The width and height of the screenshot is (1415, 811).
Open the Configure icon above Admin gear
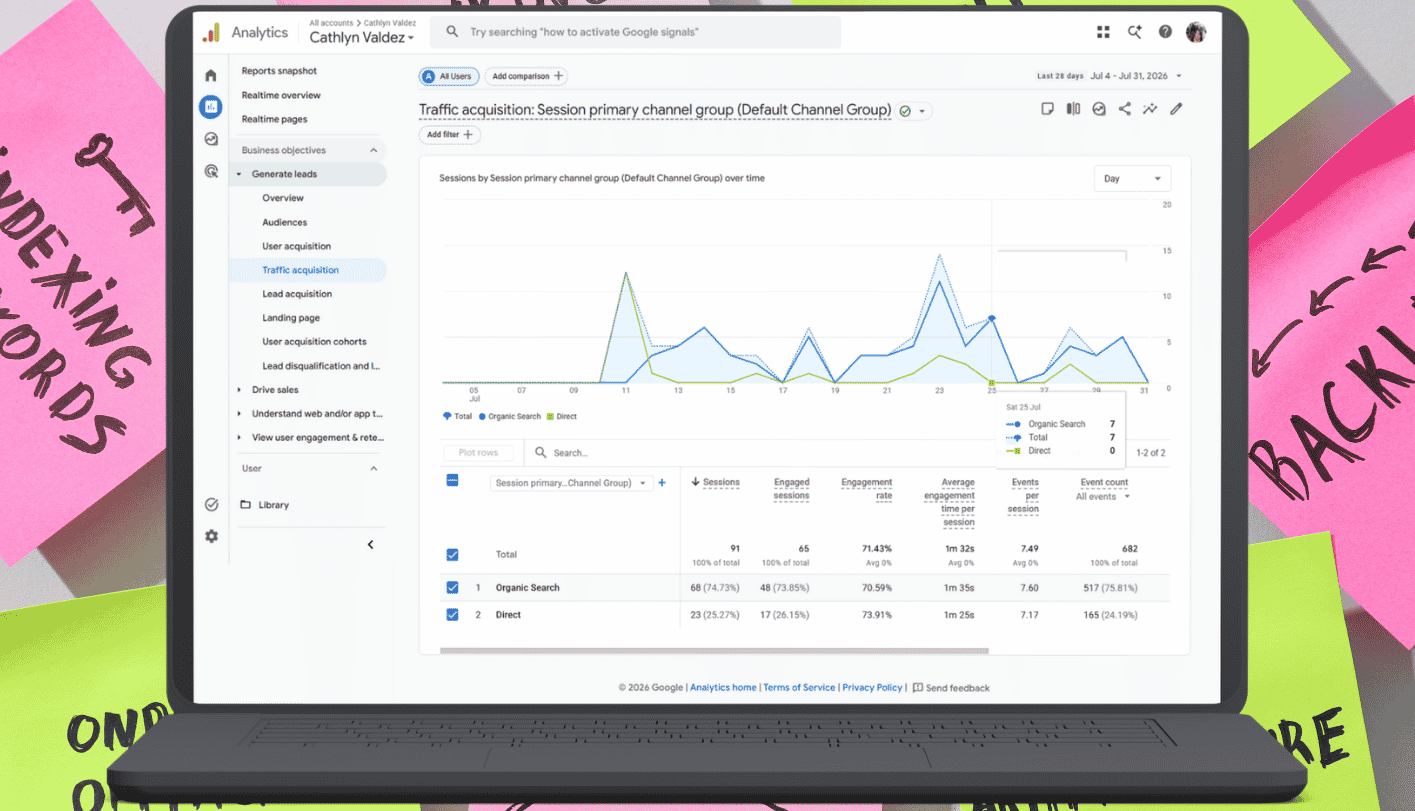[x=211, y=505]
